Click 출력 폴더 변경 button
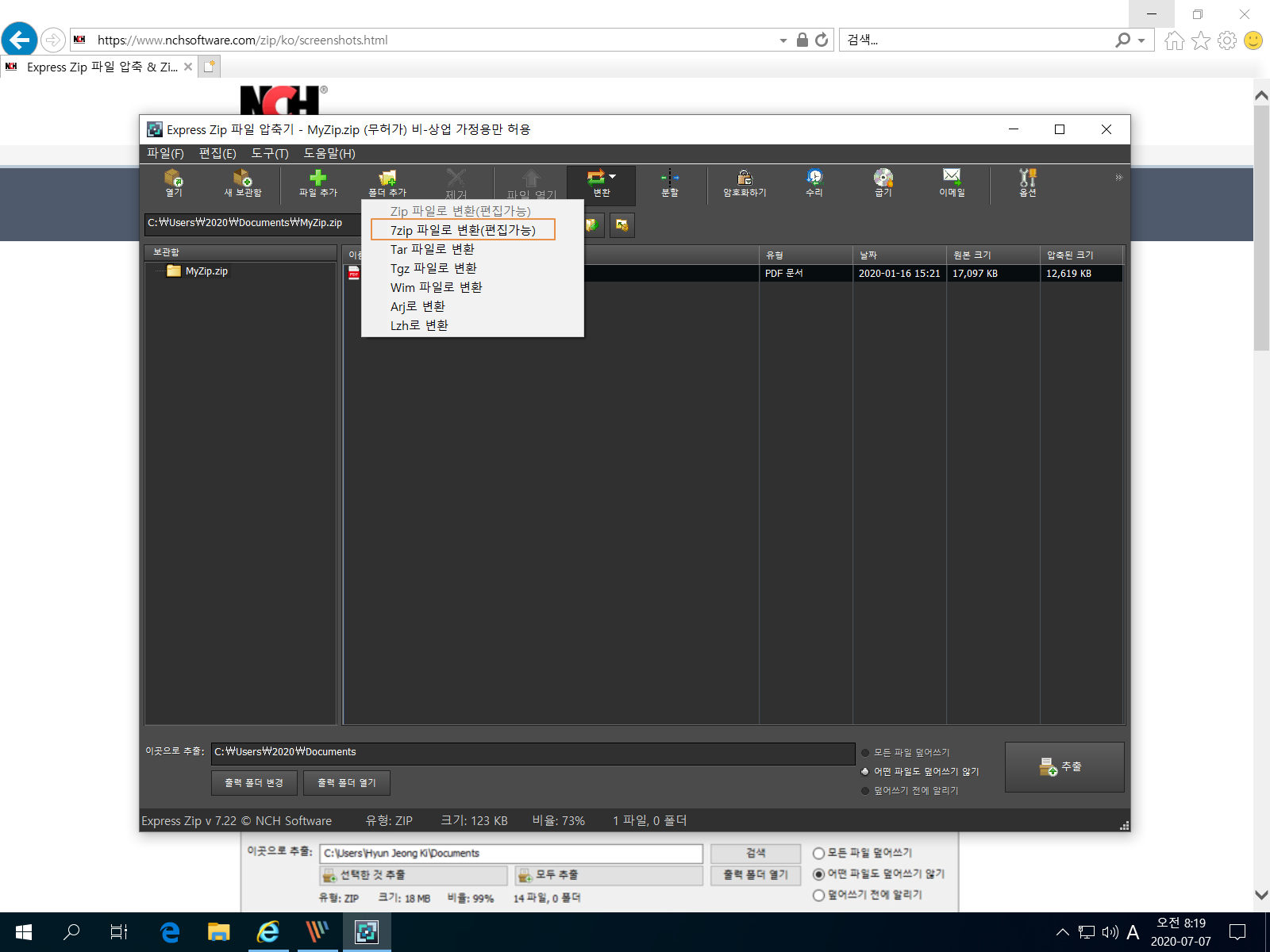The height and width of the screenshot is (952, 1270). 254,783
